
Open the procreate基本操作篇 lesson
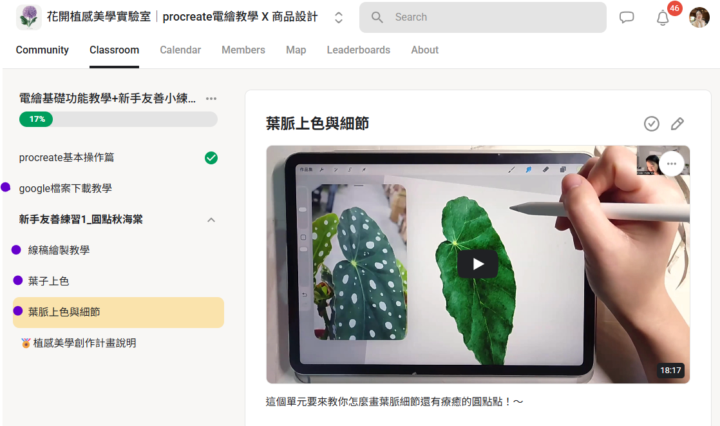(67, 157)
